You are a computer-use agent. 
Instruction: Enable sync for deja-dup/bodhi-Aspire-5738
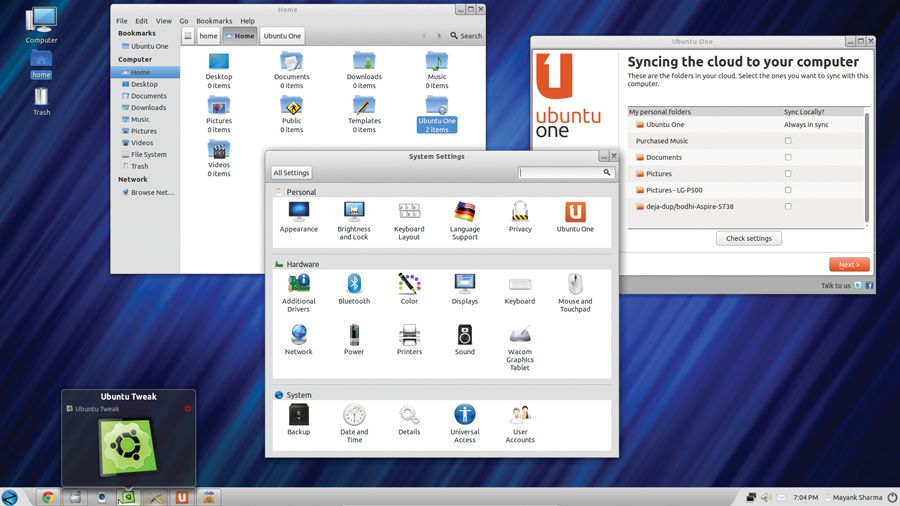pos(788,206)
